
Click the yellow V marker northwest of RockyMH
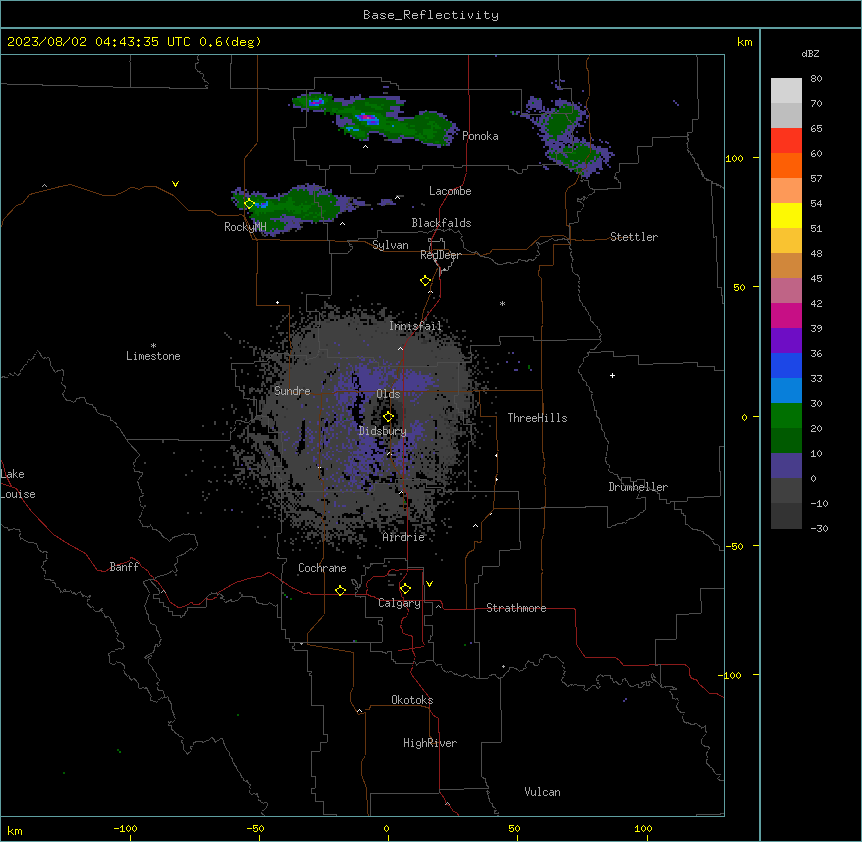(175, 184)
